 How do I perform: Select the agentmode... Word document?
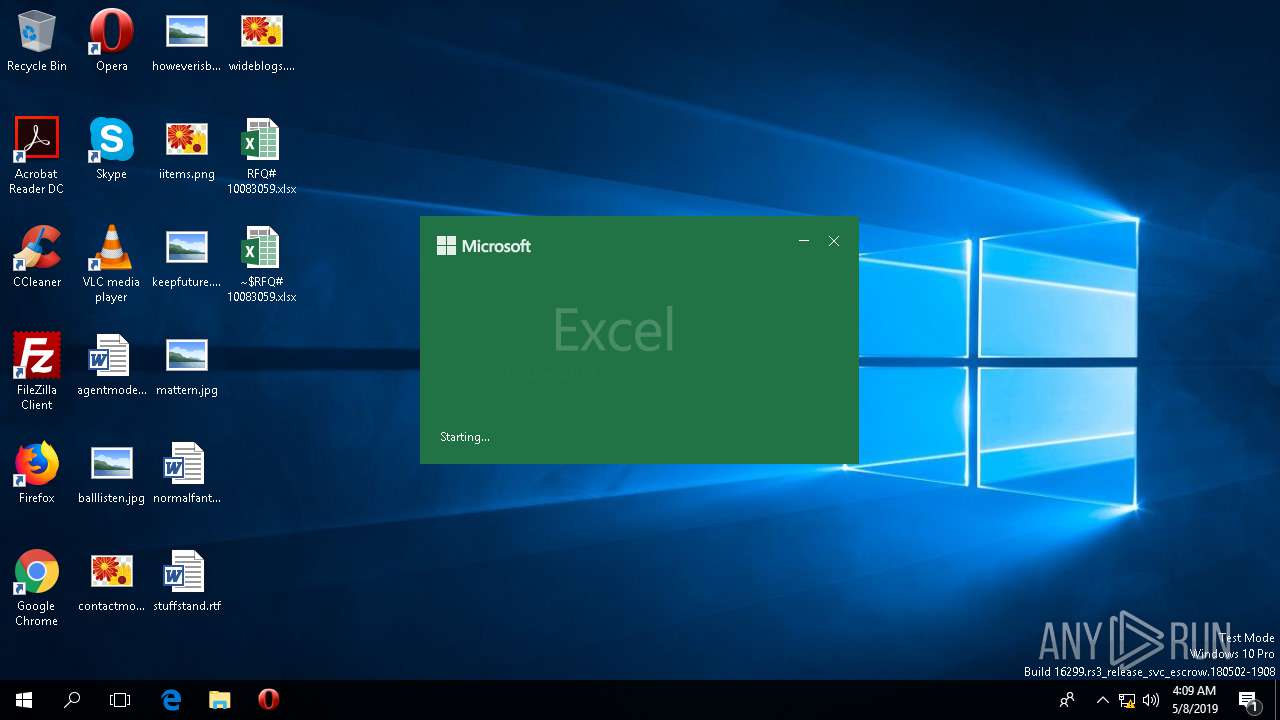click(111, 365)
